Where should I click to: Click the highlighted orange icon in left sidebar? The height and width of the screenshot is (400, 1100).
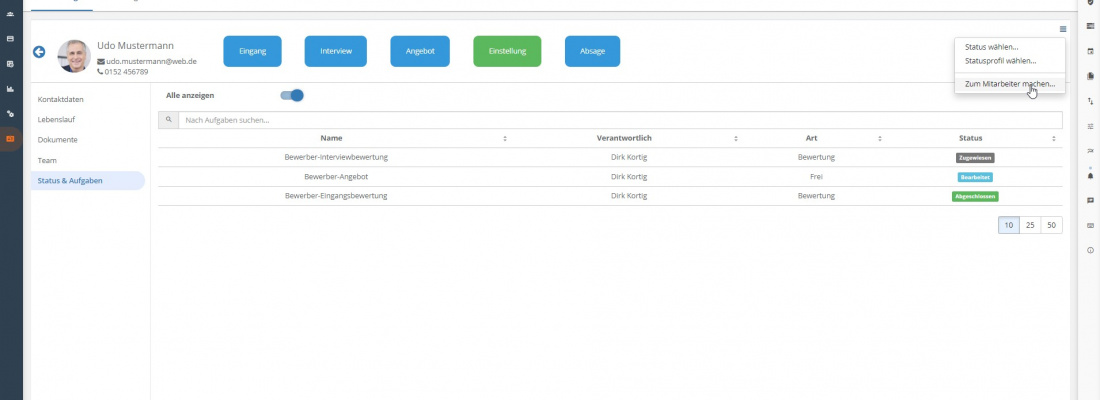10,138
